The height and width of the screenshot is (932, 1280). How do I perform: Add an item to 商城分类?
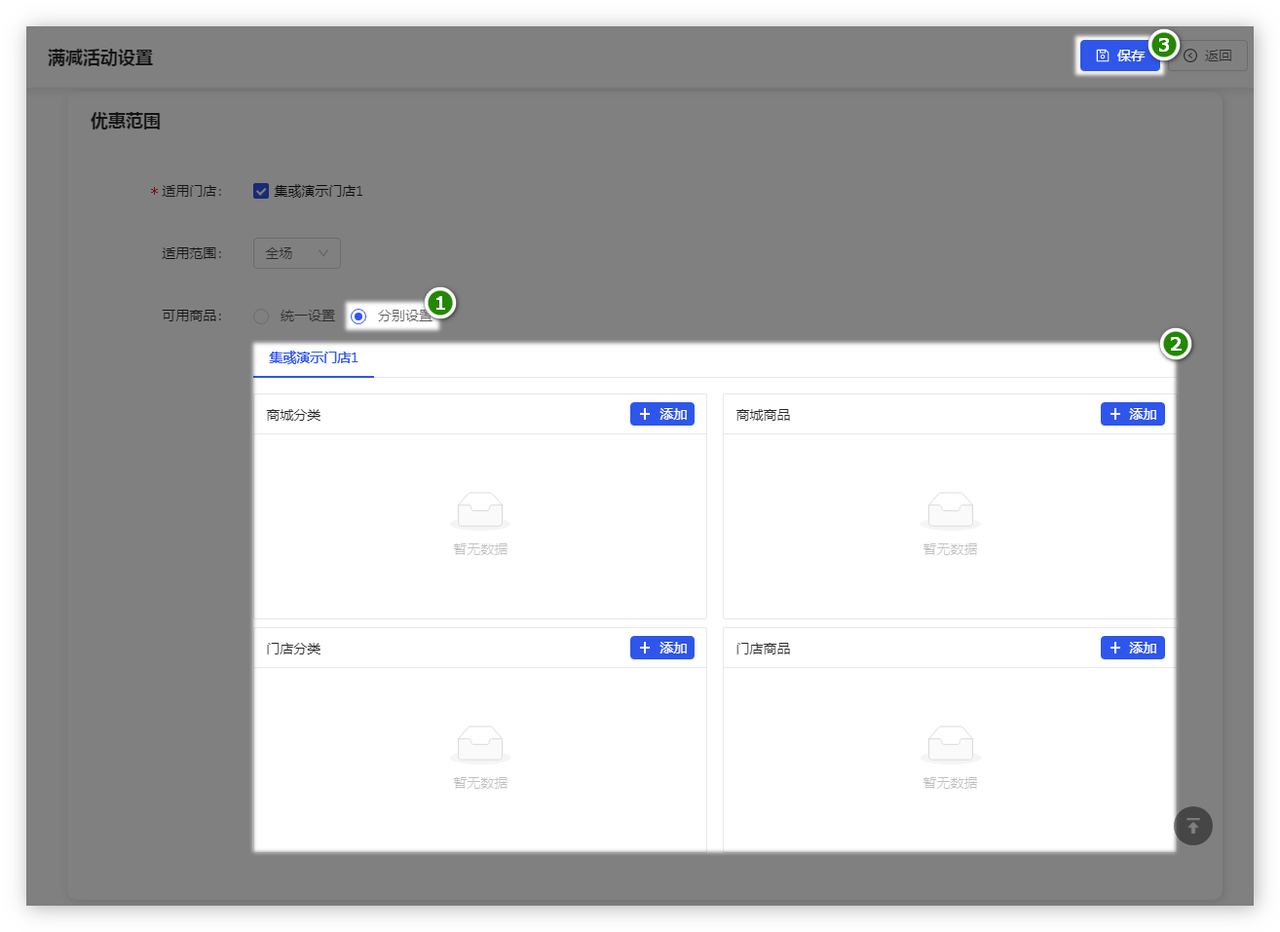662,414
